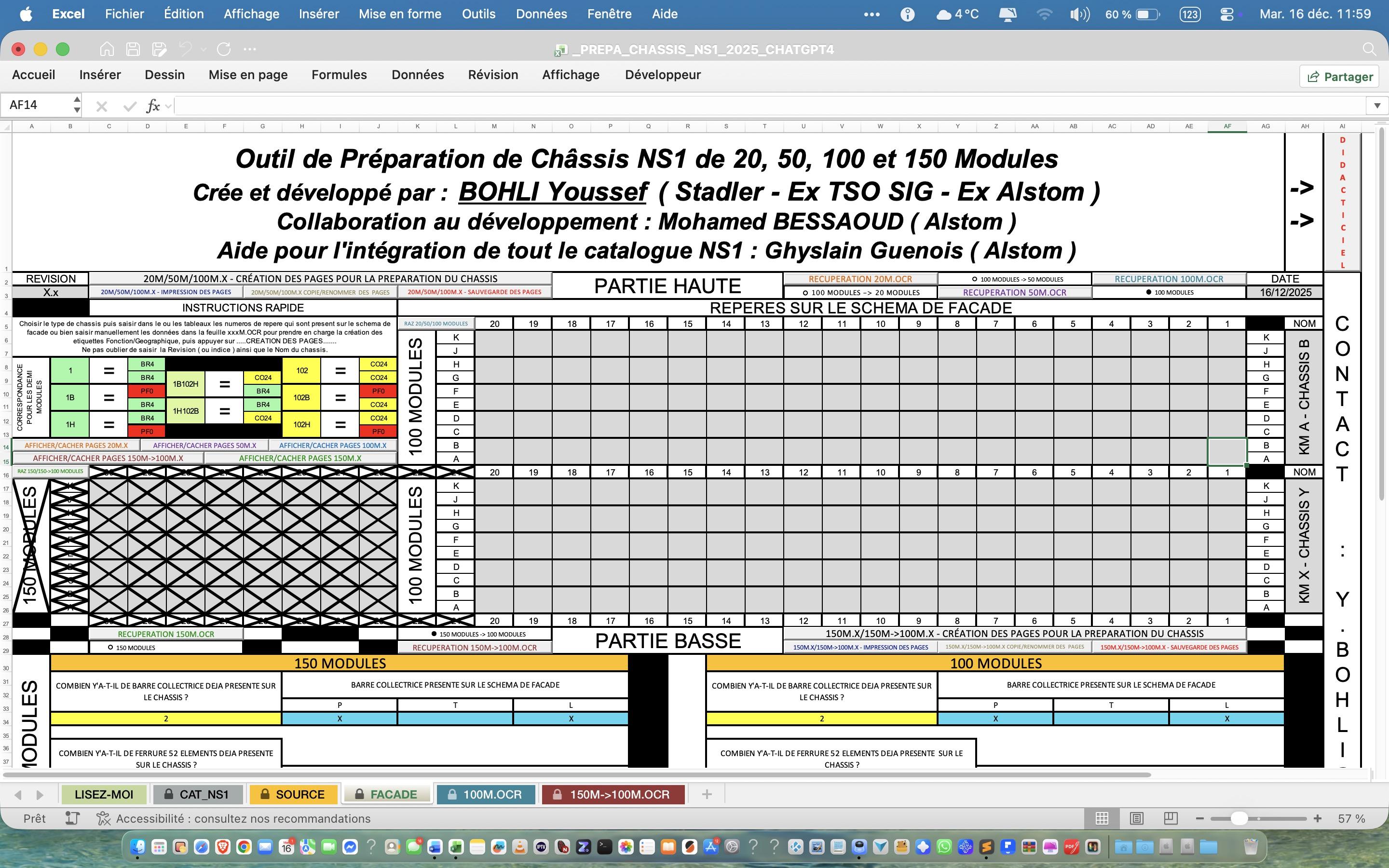This screenshot has width=1389, height=868.
Task: Switch to the 100M.OCR sheet tab
Action: (x=486, y=795)
